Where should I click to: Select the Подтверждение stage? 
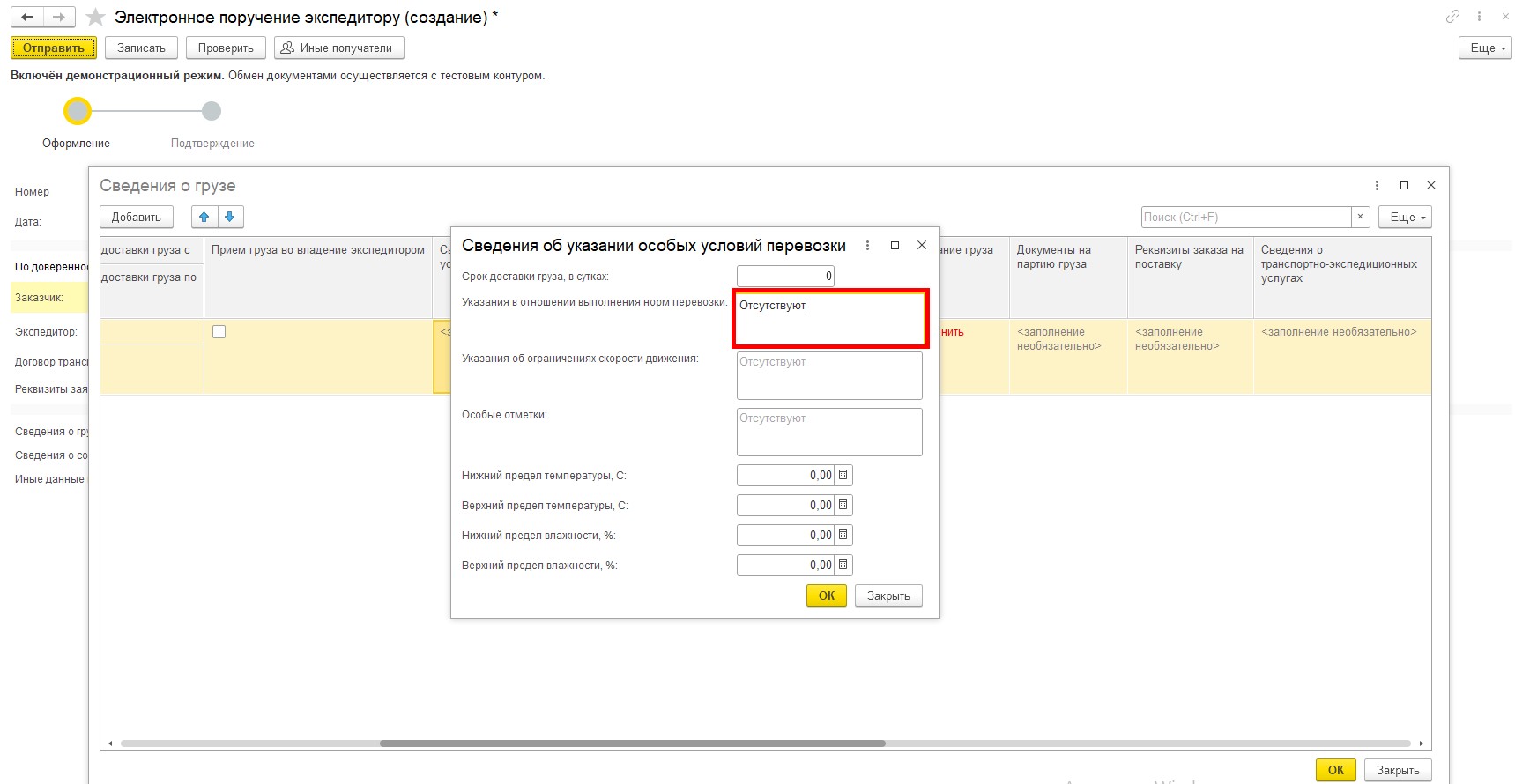point(212,111)
